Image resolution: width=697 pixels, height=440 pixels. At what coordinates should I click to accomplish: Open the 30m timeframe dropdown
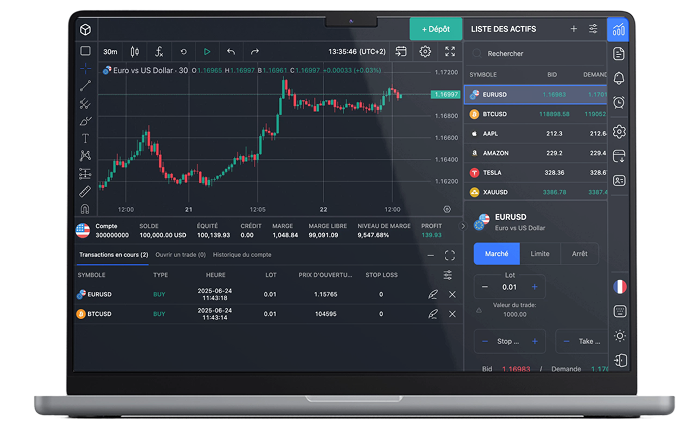point(110,52)
